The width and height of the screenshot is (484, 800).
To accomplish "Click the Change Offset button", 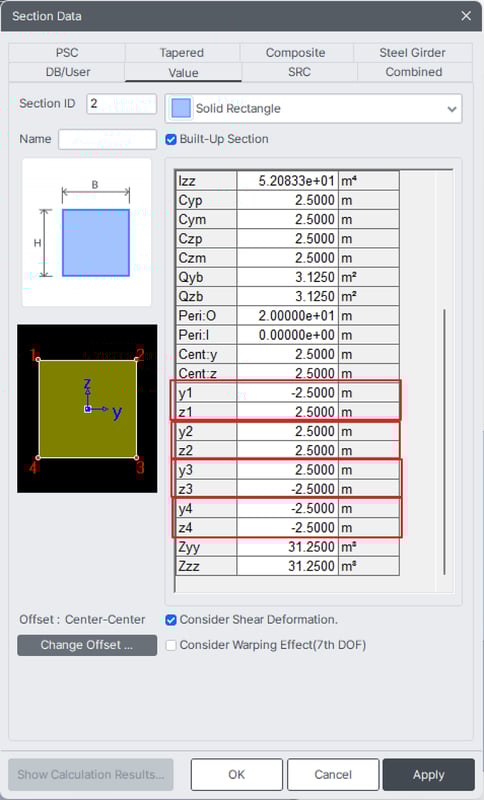I will click(87, 645).
